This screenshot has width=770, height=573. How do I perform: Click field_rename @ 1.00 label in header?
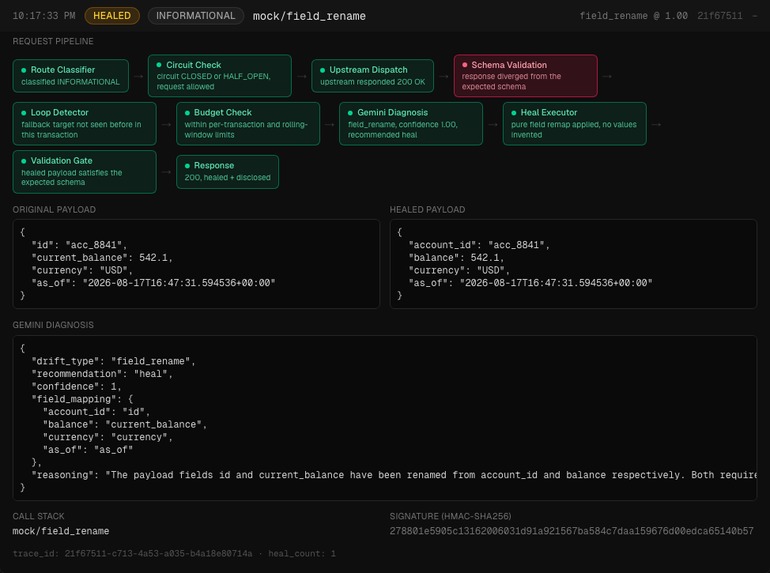[633, 16]
